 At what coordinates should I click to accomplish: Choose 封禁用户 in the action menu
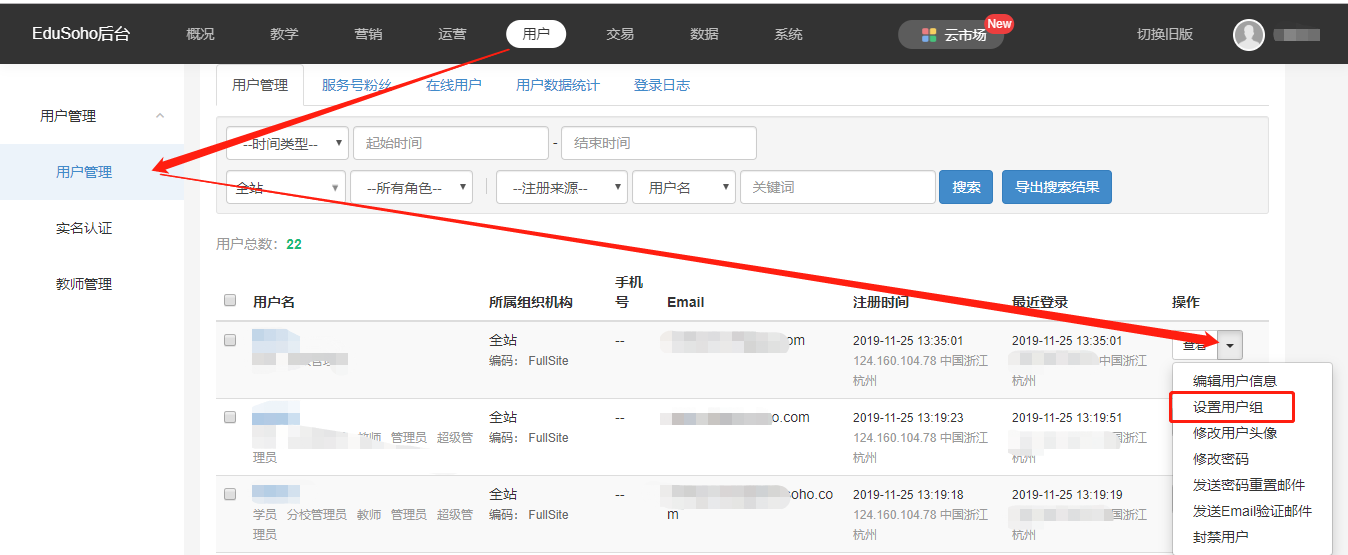1220,537
